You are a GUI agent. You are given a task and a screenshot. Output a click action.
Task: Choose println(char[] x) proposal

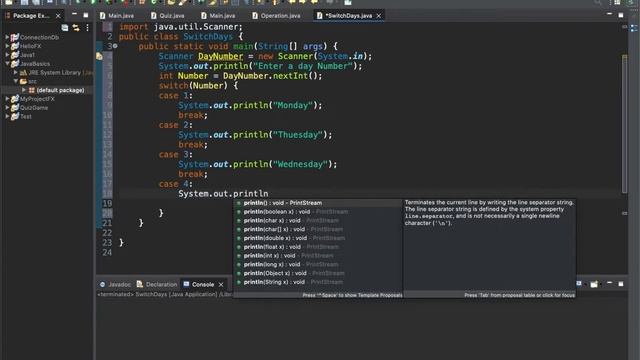[318, 229]
